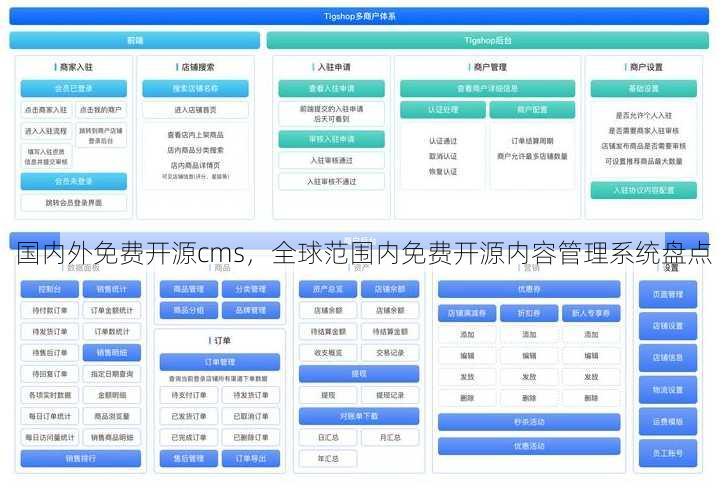
Task: Click the 订单导出 box
Action: tap(251, 459)
